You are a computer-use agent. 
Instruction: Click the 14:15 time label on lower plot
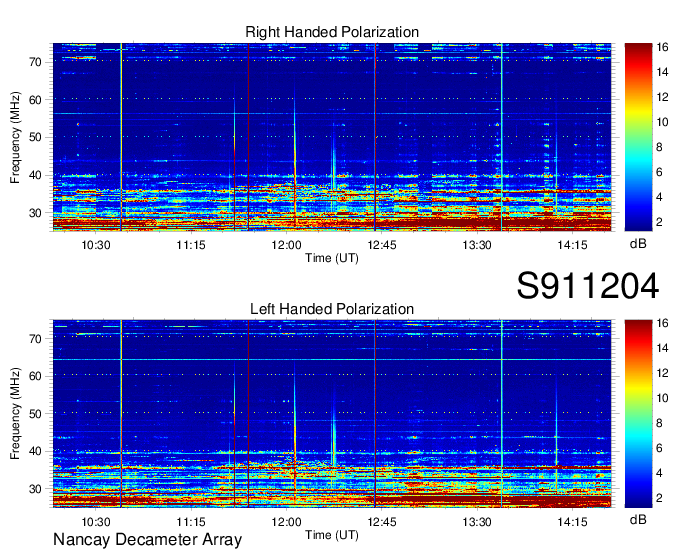(x=572, y=522)
